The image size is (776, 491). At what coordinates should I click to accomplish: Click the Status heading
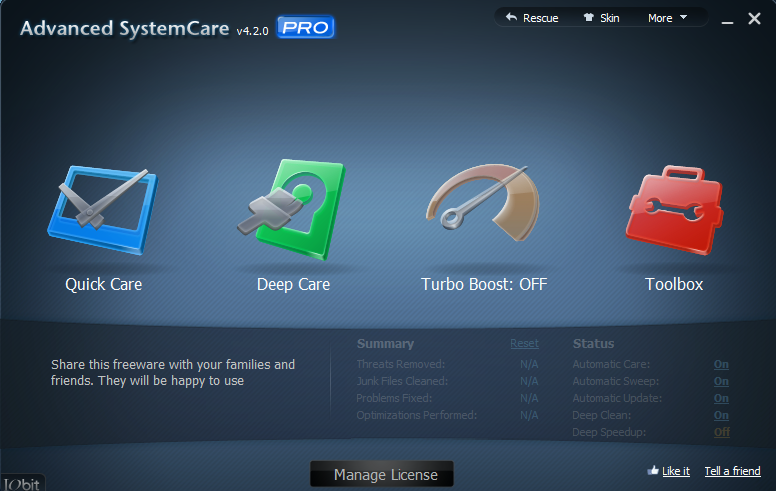pos(593,344)
